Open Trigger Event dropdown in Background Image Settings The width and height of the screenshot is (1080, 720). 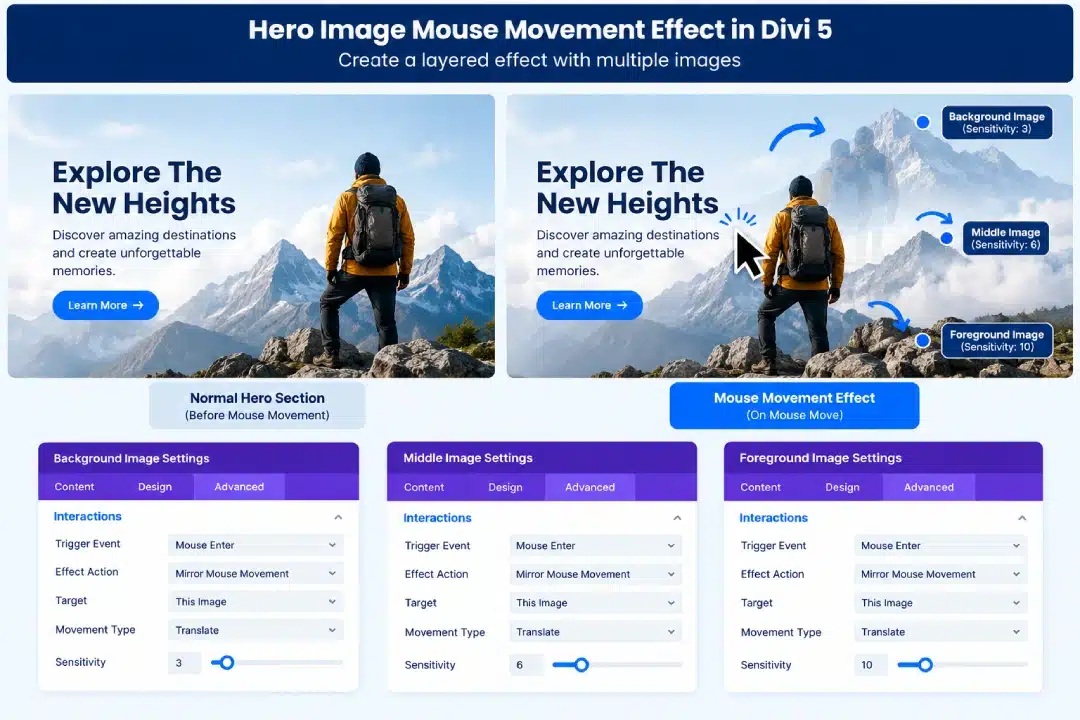click(x=256, y=545)
